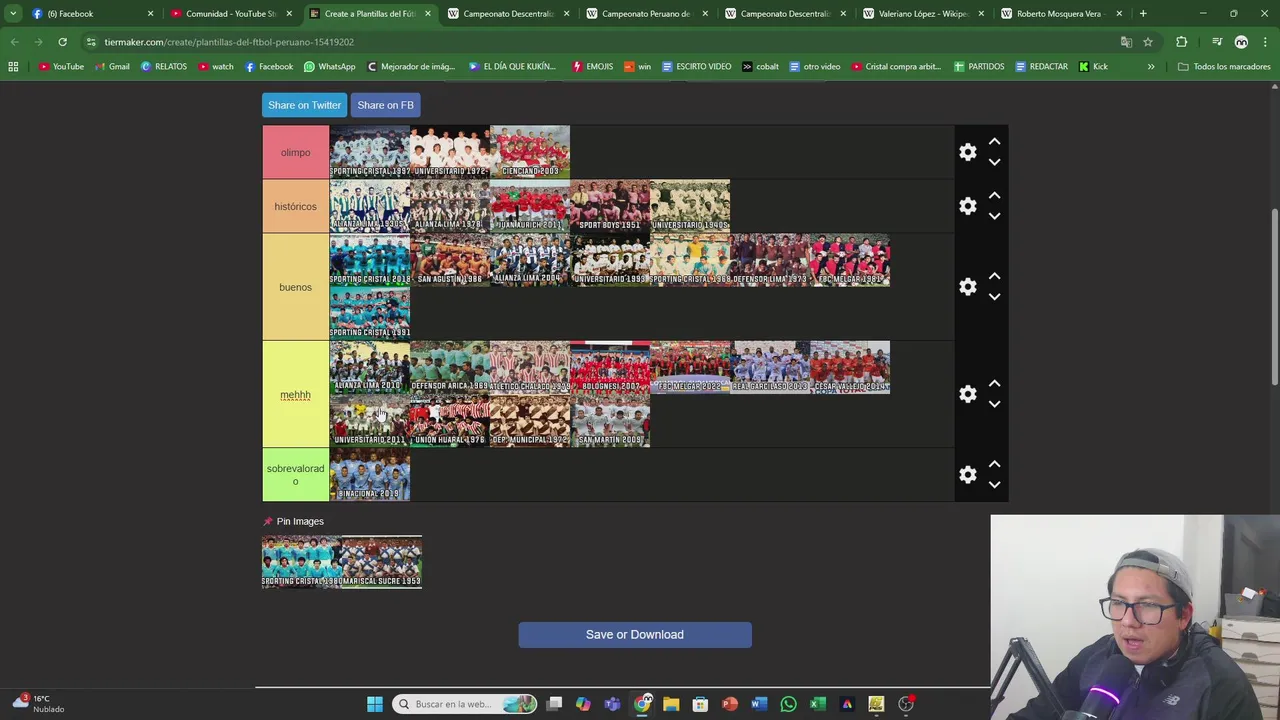Click the tiermaker.com address bar
This screenshot has height=720, width=1280.
pyautogui.click(x=600, y=42)
